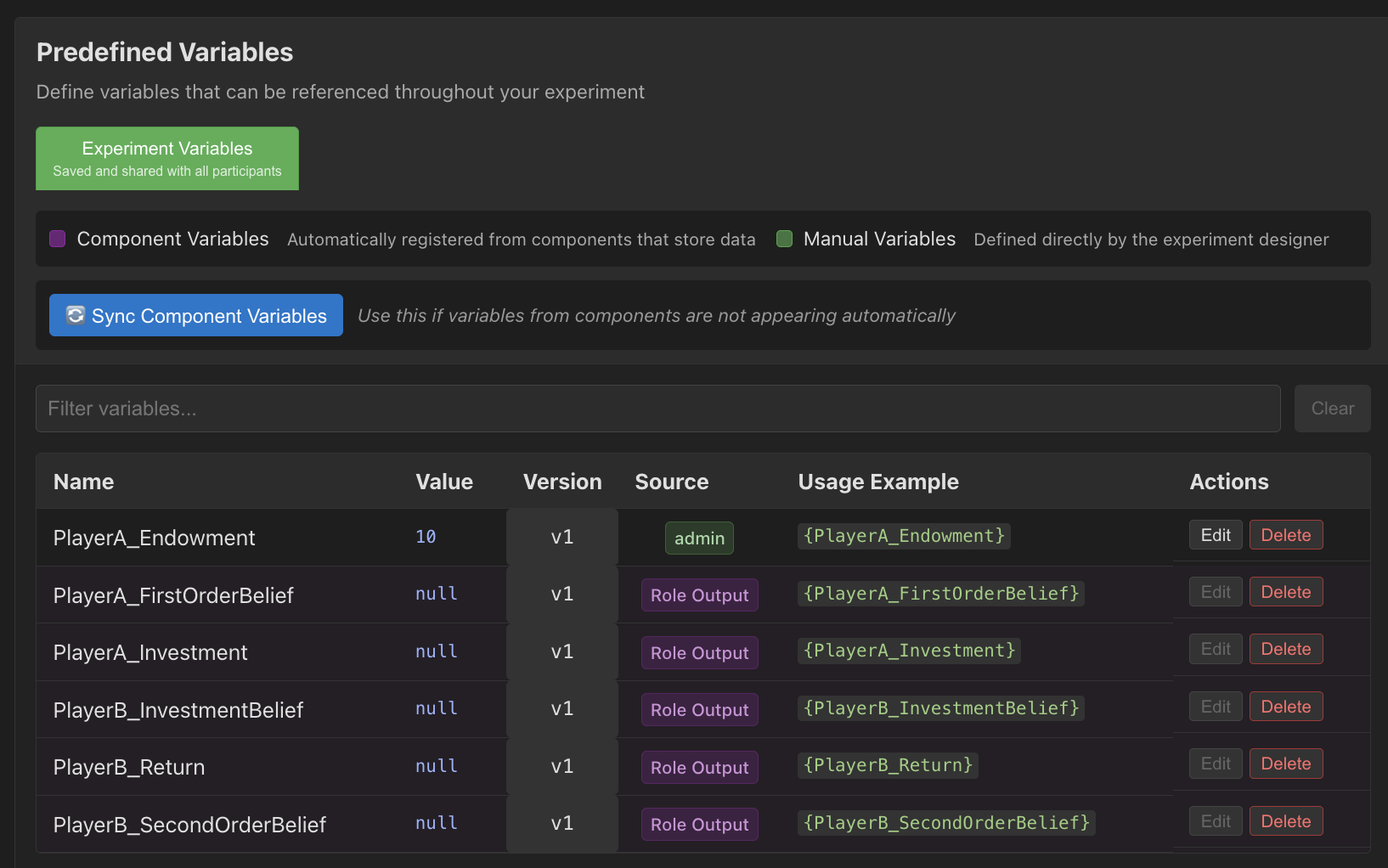1388x868 pixels.
Task: Click the green Manual Variables color indicator
Action: pos(784,239)
